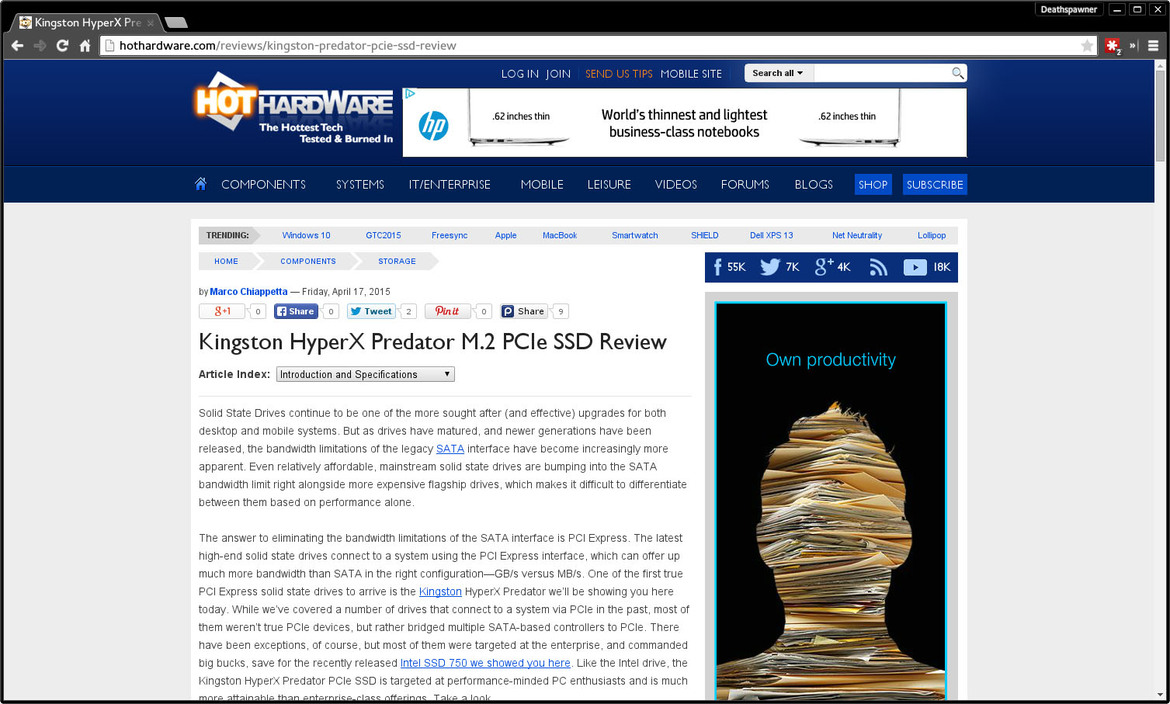Click the search magnifying glass icon

[x=957, y=73]
